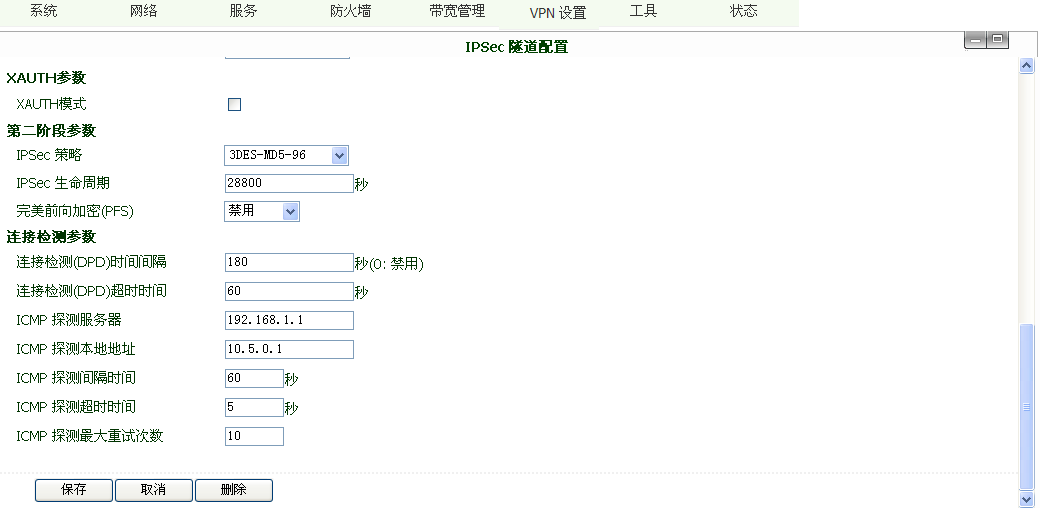The width and height of the screenshot is (1040, 508).
Task: Click the ICMP 探测本地地址 field
Action: [289, 349]
